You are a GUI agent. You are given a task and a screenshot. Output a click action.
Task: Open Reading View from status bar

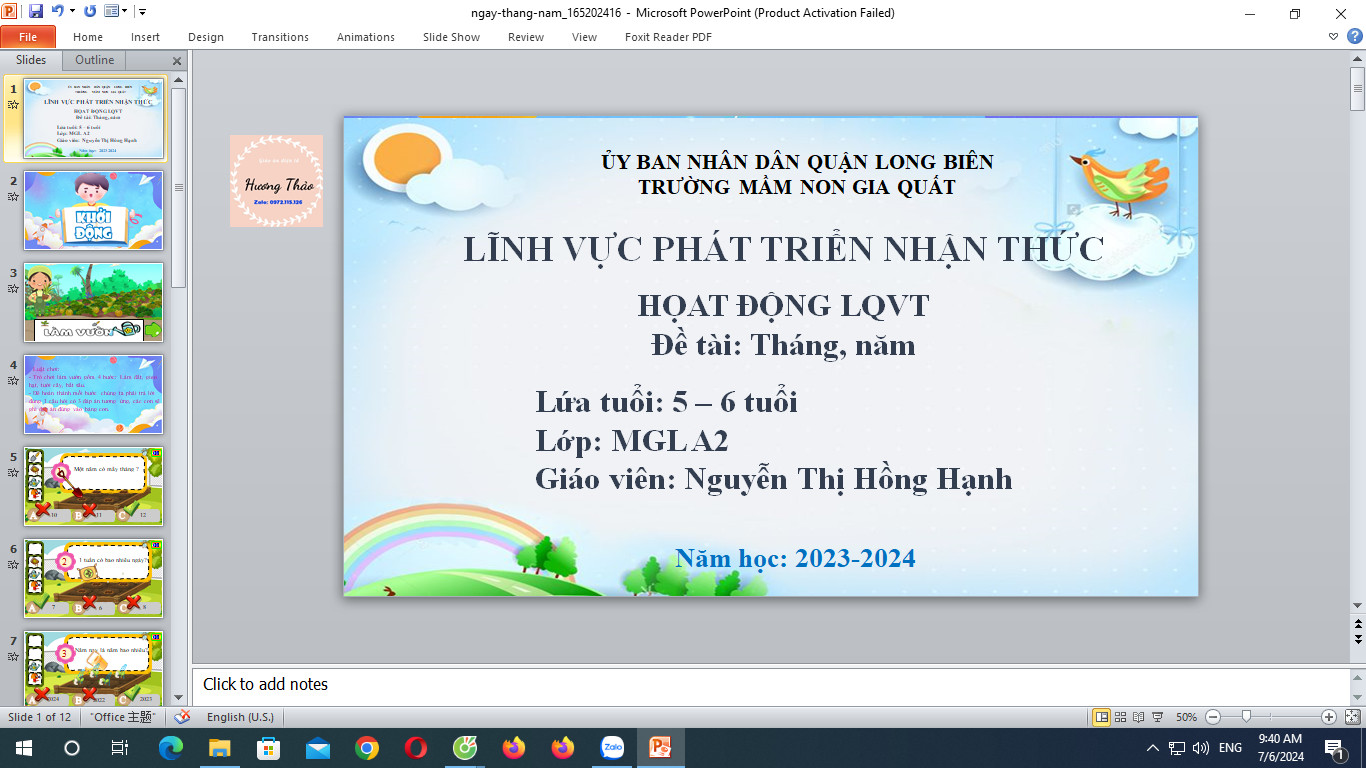[1139, 717]
